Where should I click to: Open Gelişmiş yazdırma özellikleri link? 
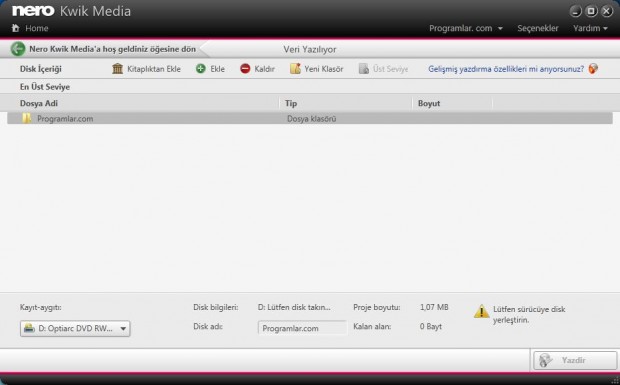[x=506, y=69]
